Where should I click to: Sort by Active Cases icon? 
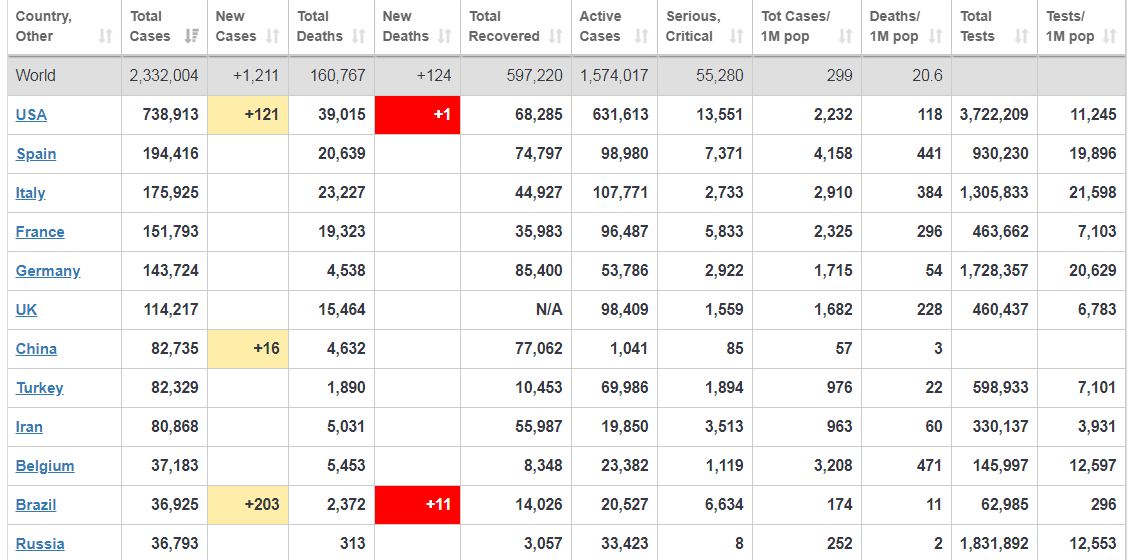point(641,36)
